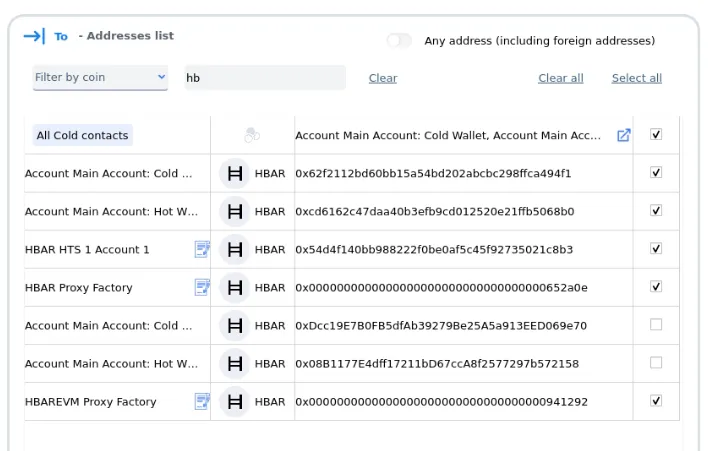Click the coins icon in All Cold contacts row
The image size is (722, 451).
[x=252, y=135]
